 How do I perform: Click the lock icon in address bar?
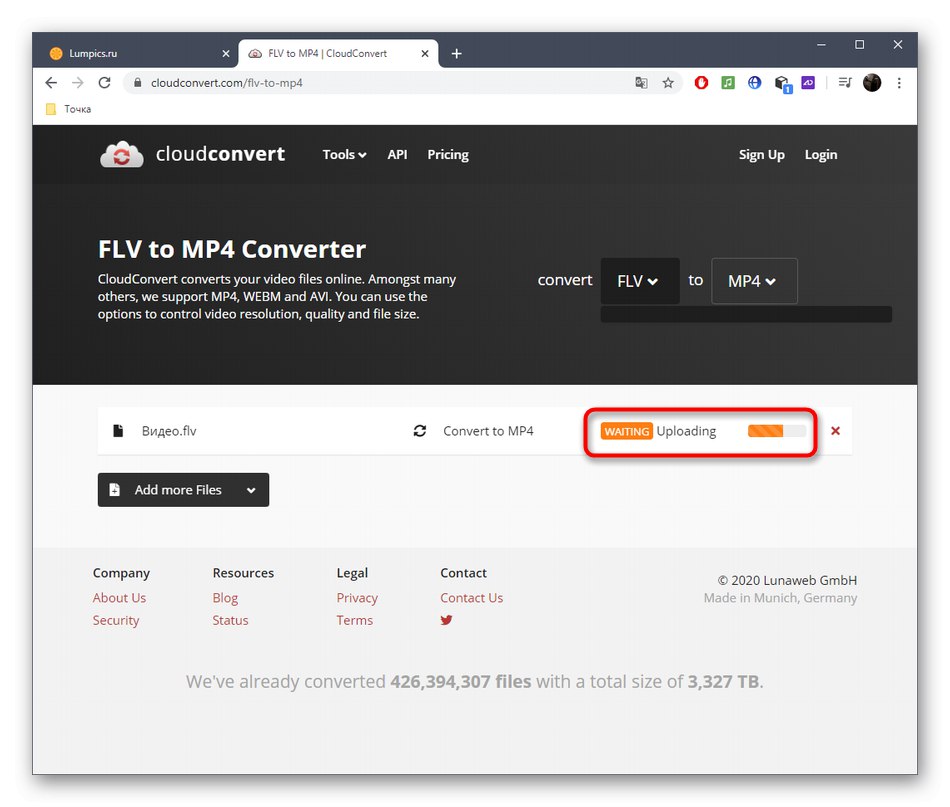(x=138, y=83)
